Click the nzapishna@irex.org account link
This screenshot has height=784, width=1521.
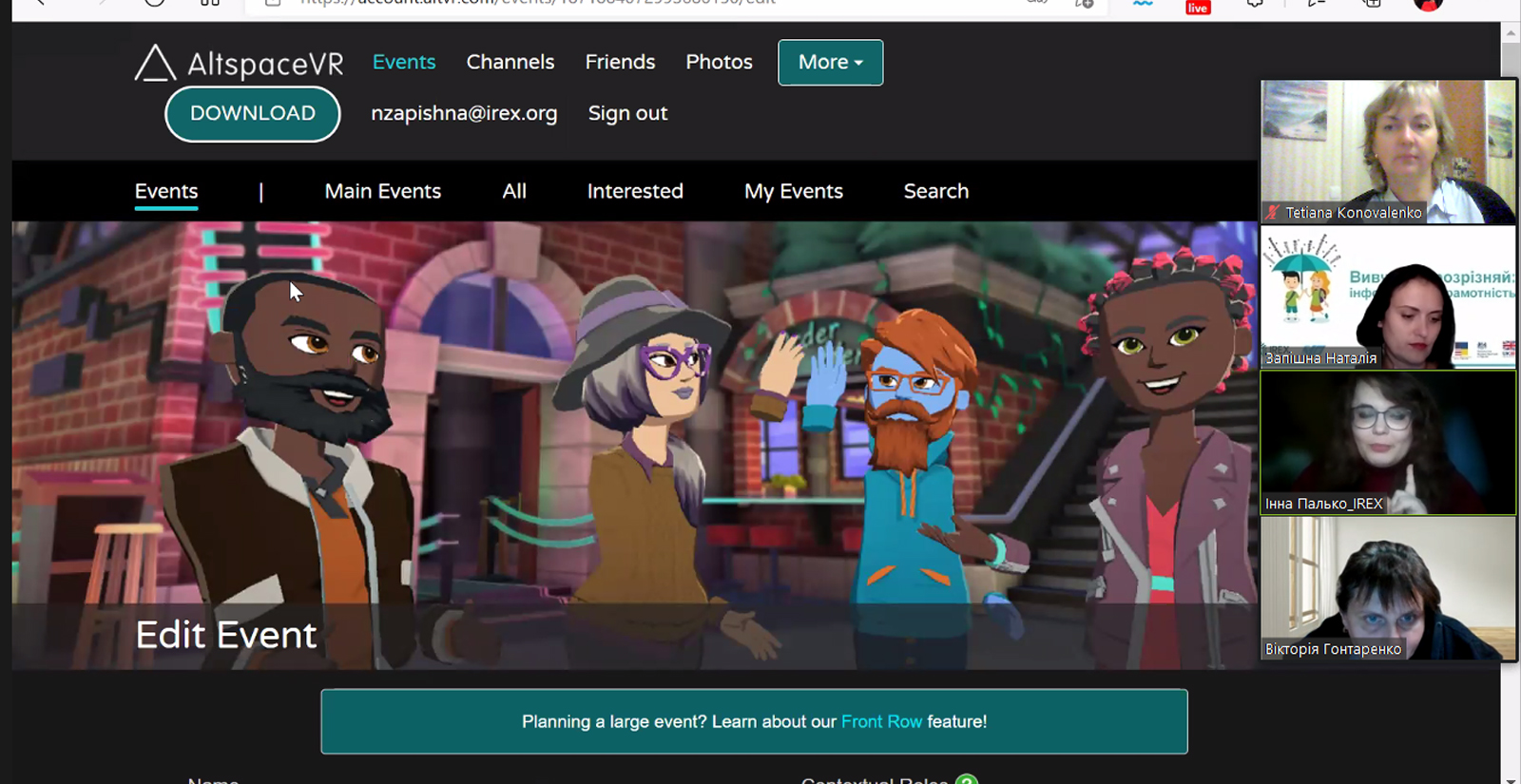click(x=464, y=113)
